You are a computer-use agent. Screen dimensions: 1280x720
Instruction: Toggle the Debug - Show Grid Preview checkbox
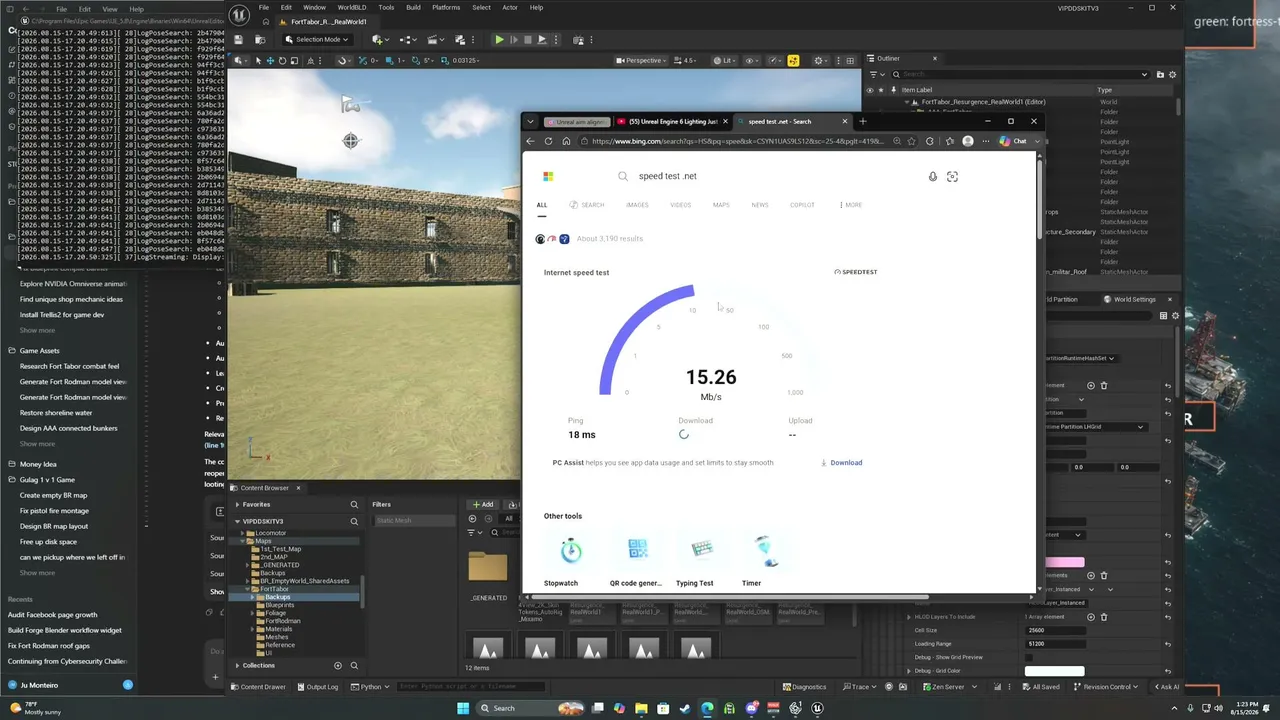pos(1029,657)
